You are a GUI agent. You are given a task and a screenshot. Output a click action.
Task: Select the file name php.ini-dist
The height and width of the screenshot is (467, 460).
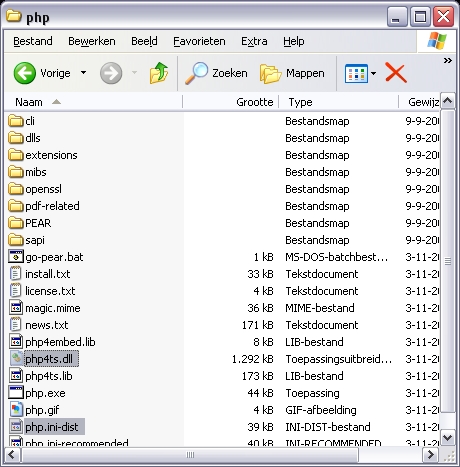52,427
